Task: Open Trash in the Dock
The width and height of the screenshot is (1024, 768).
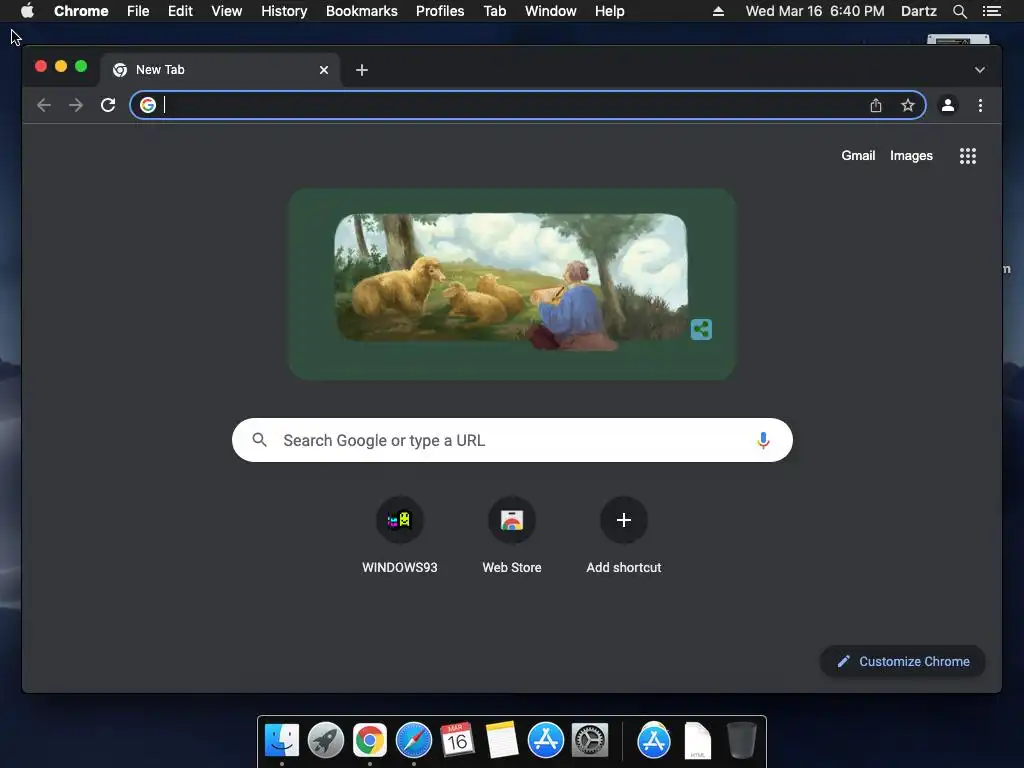Action: click(741, 741)
